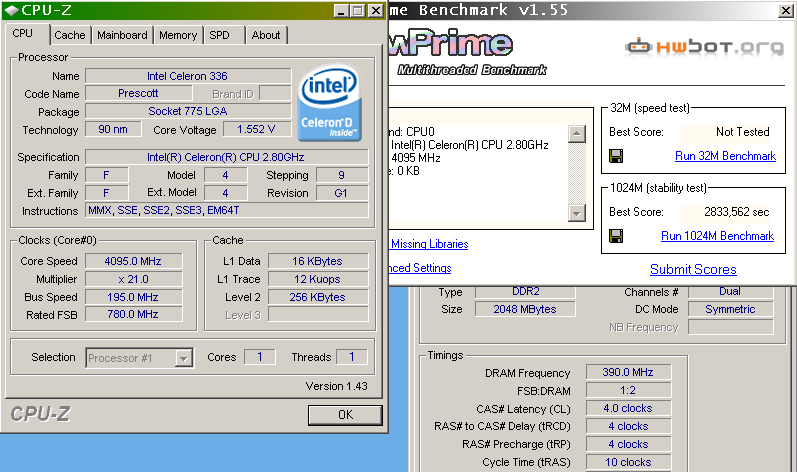This screenshot has width=797, height=472.
Task: Click the down arrow of wPrime info scrollbar
Action: click(x=576, y=213)
